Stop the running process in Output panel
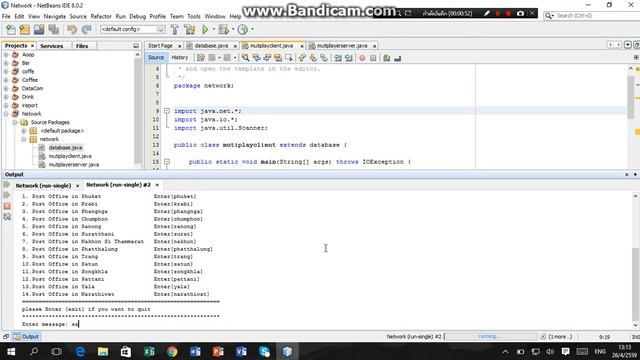 (x=7, y=206)
